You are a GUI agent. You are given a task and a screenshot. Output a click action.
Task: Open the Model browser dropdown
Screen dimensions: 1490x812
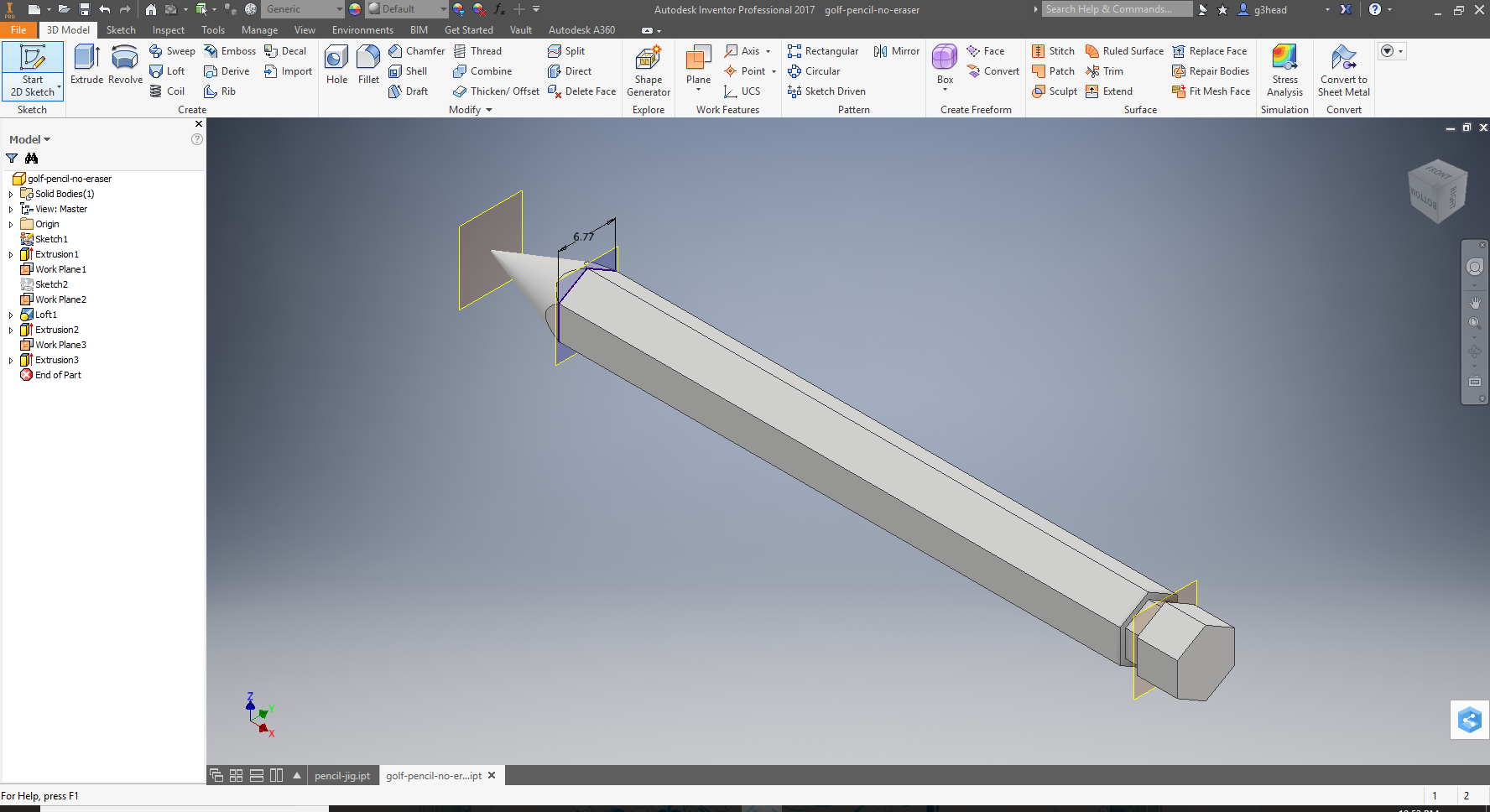tap(29, 139)
